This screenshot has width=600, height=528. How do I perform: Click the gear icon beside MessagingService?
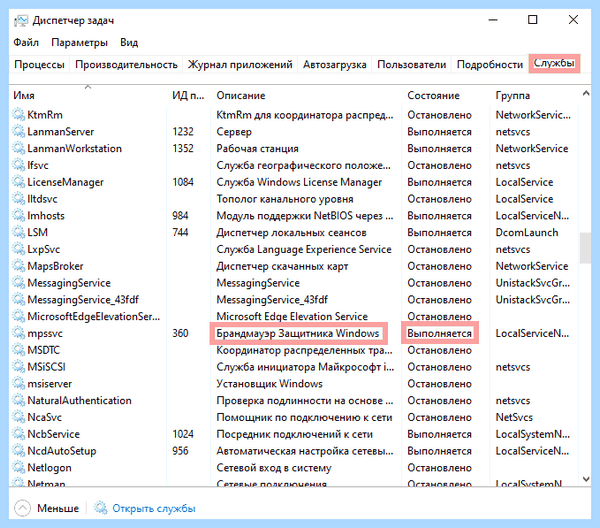18,283
